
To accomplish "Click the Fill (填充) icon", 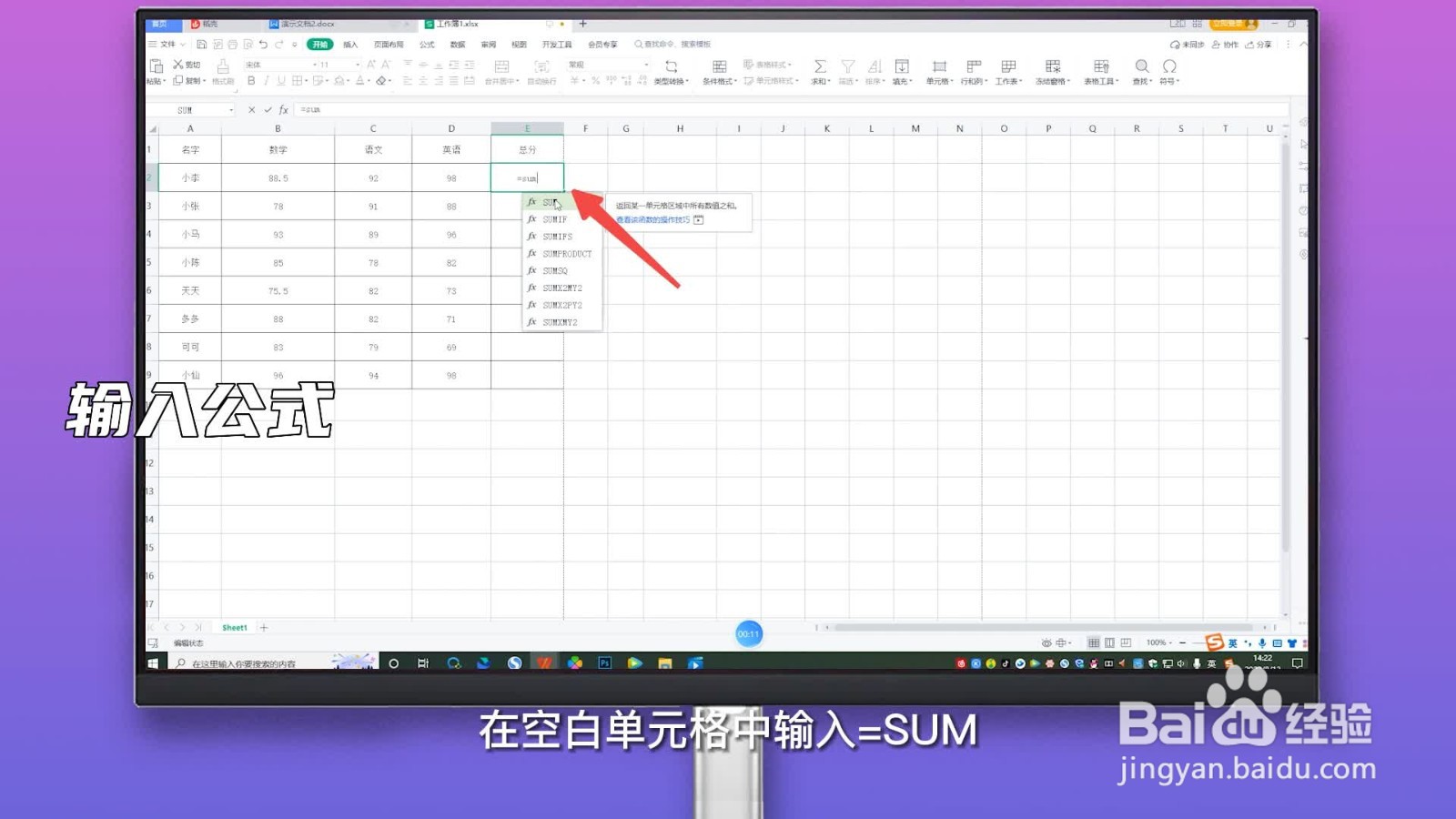I will click(901, 66).
